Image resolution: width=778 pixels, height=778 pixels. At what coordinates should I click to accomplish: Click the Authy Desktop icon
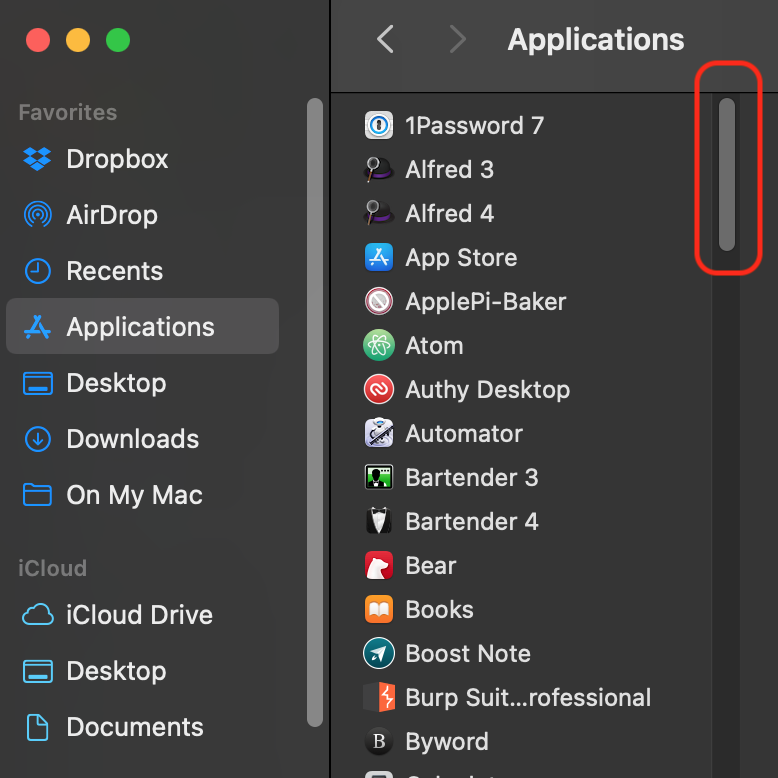[x=379, y=390]
